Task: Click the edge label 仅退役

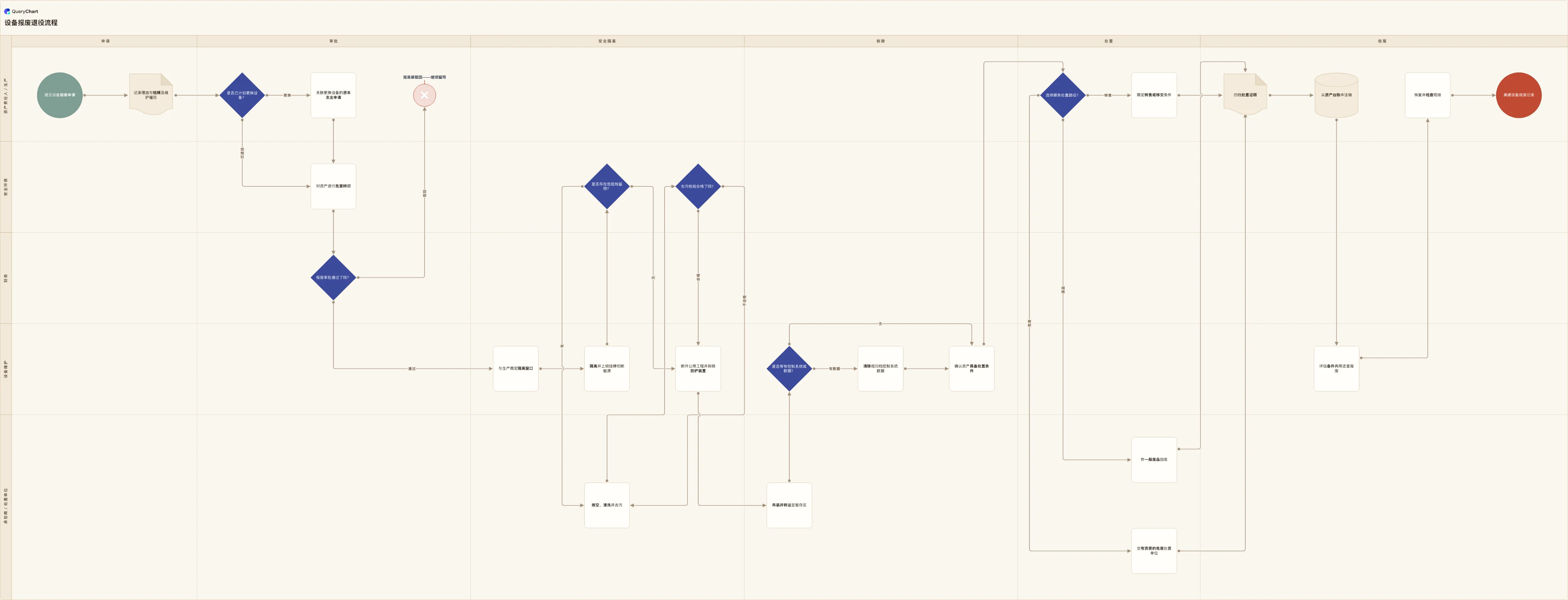Action: (x=242, y=153)
